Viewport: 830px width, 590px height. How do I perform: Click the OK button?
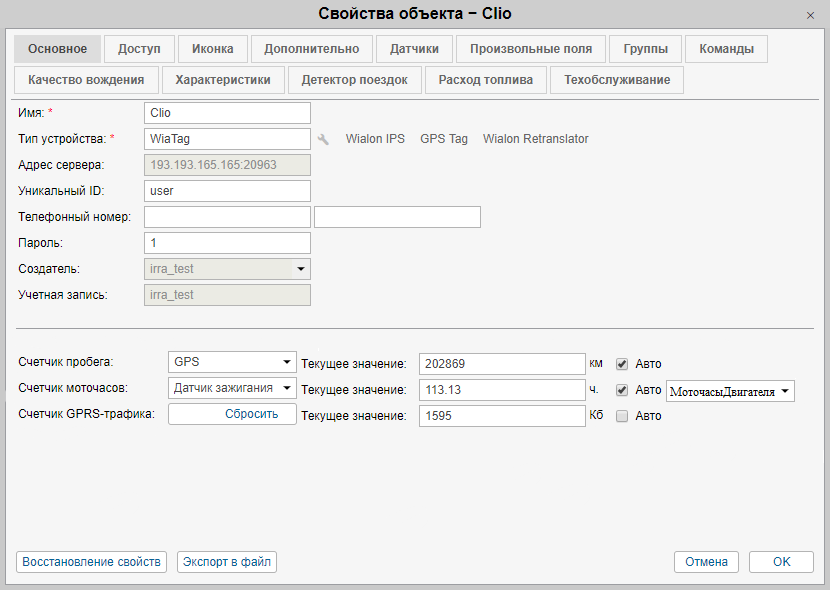click(781, 562)
